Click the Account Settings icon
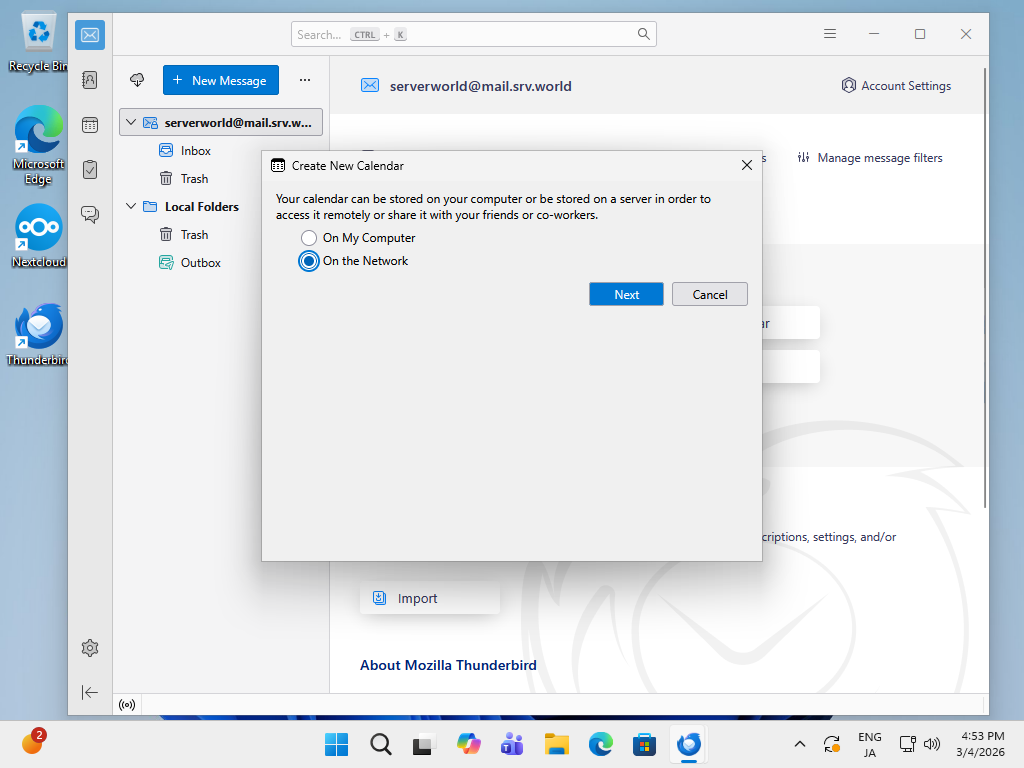Screen dimensions: 1024x768 848,86
